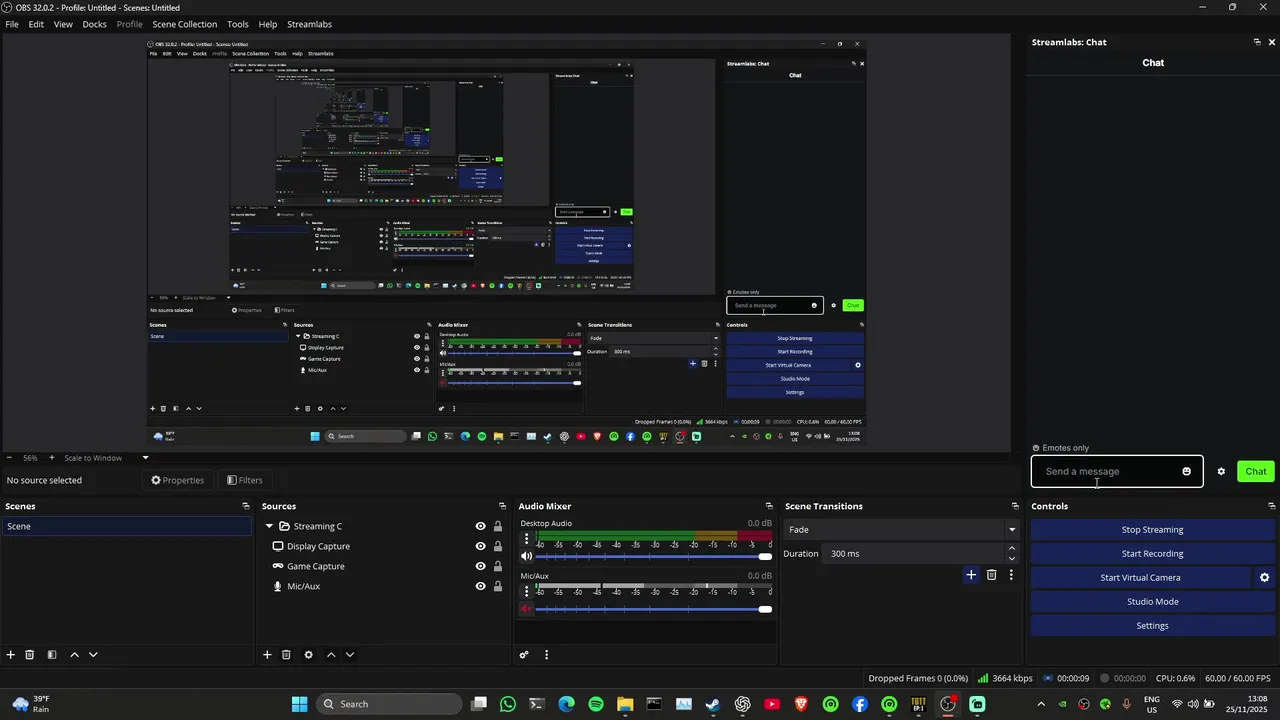Open Desktop Audio three-dot options
Viewport: 1280px width, 720px height.
pyautogui.click(x=527, y=538)
